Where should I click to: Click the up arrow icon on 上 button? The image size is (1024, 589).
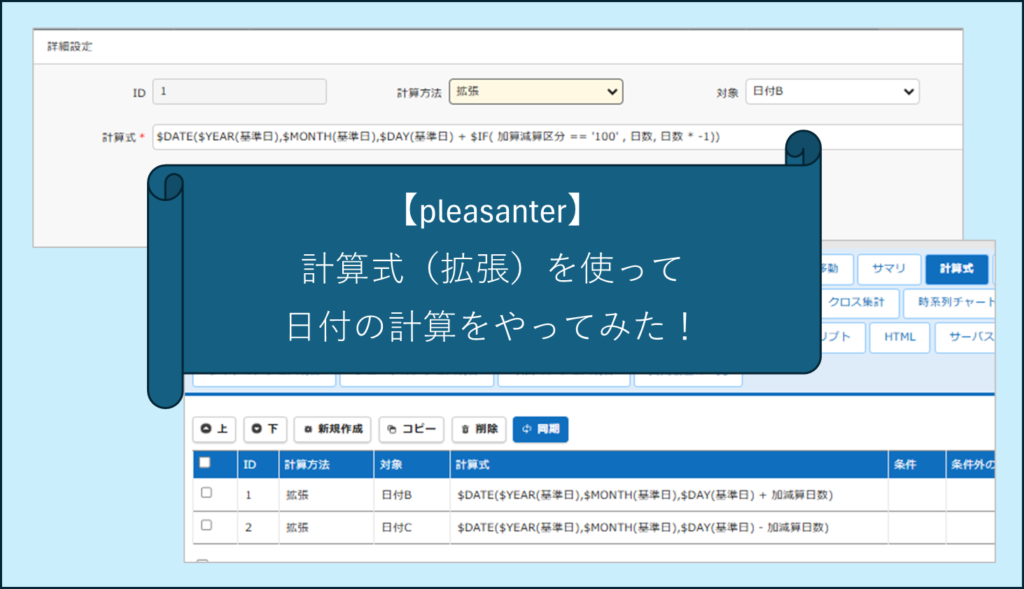[206, 429]
